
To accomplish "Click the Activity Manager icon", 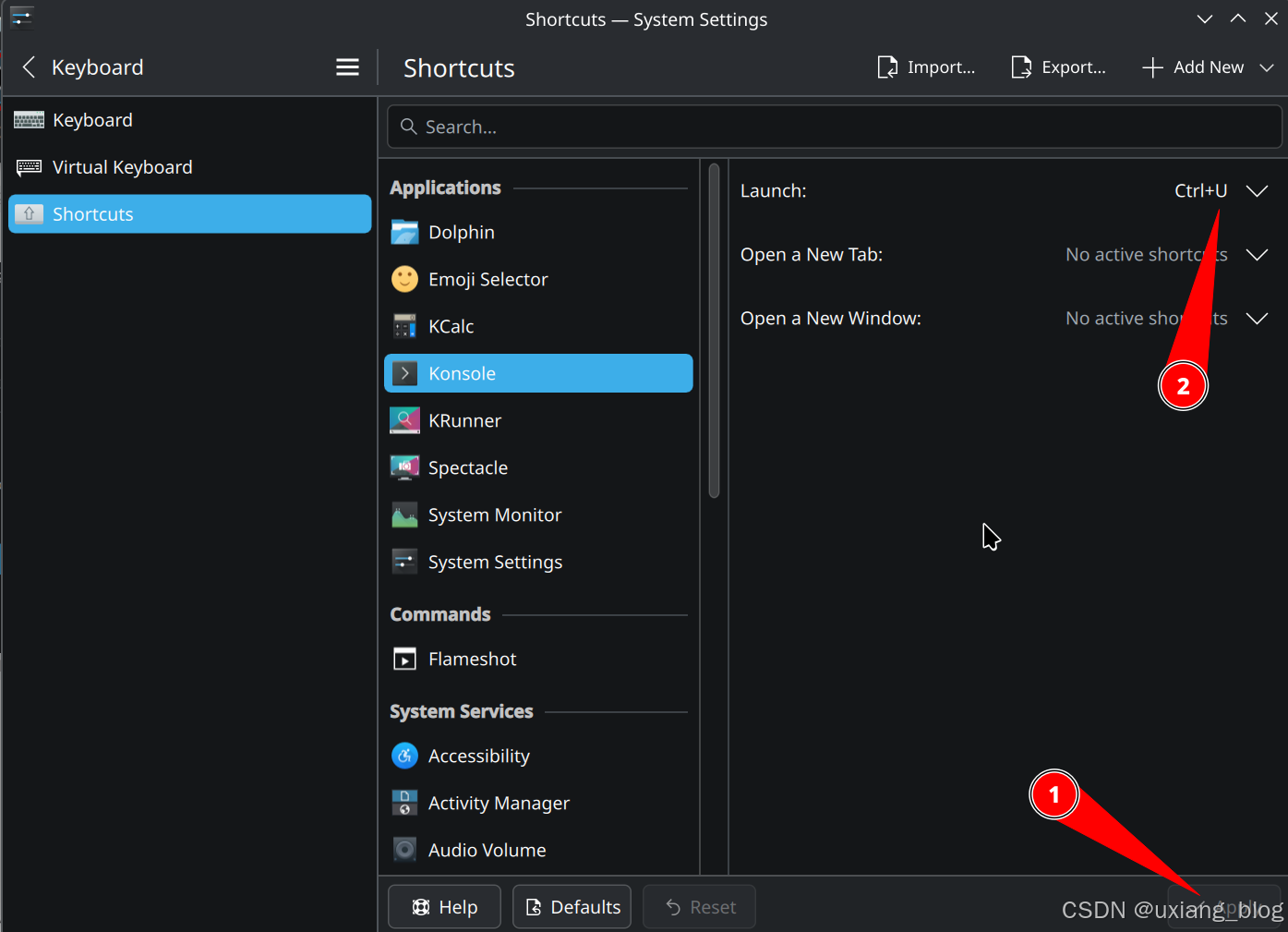I will 404,803.
